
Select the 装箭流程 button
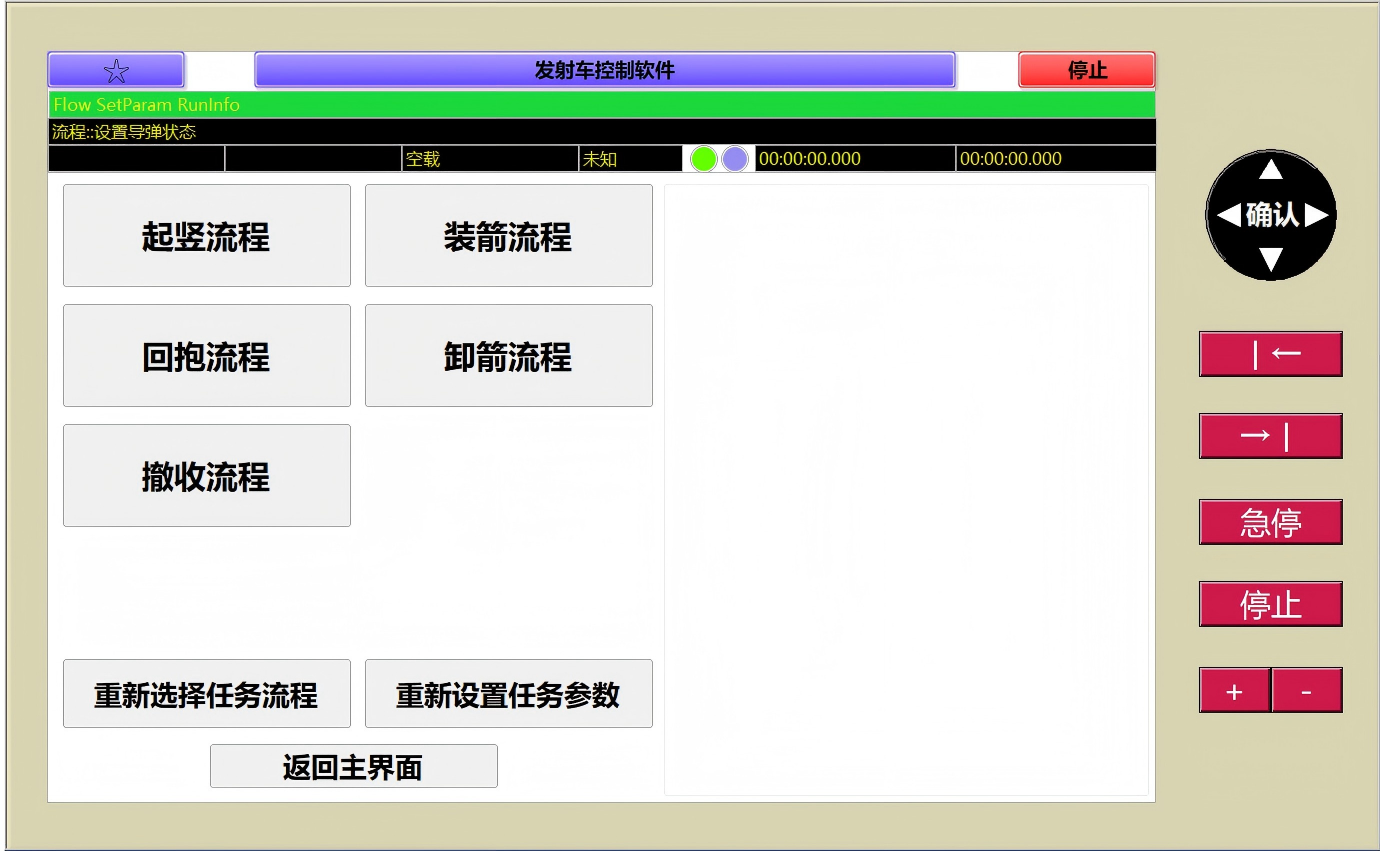click(x=508, y=236)
